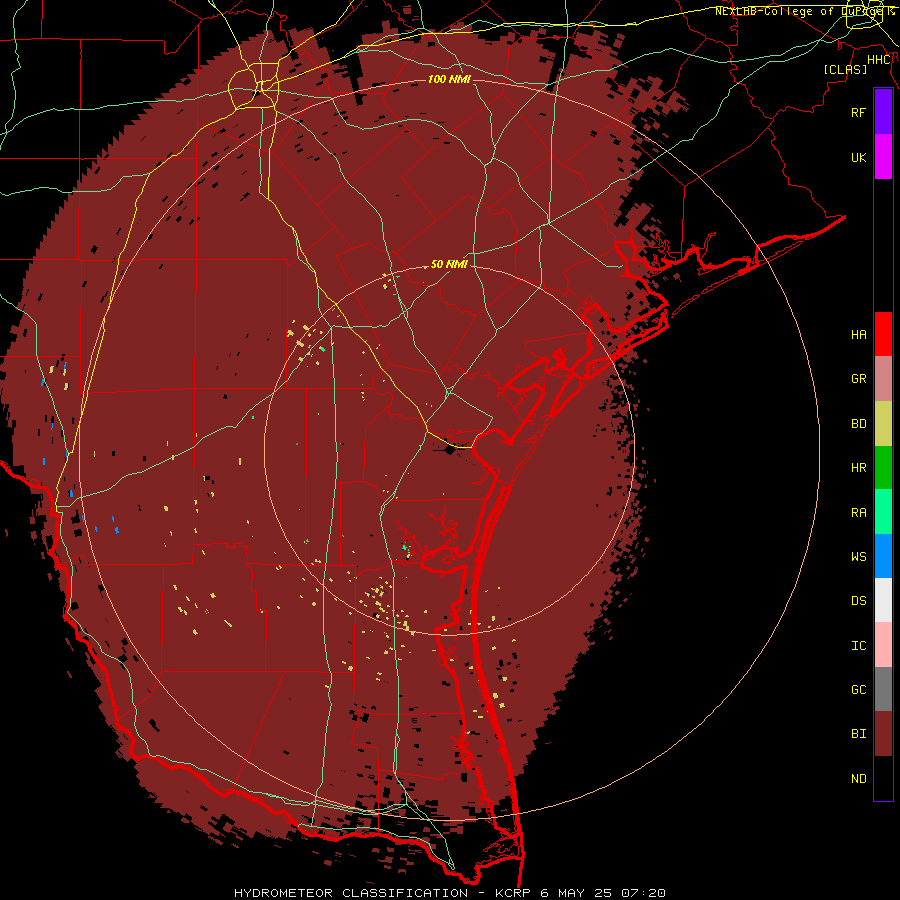Click the HYDROMETEOR CLASSIFICATION title text
Screen dimensions: 900x900
pos(351,893)
